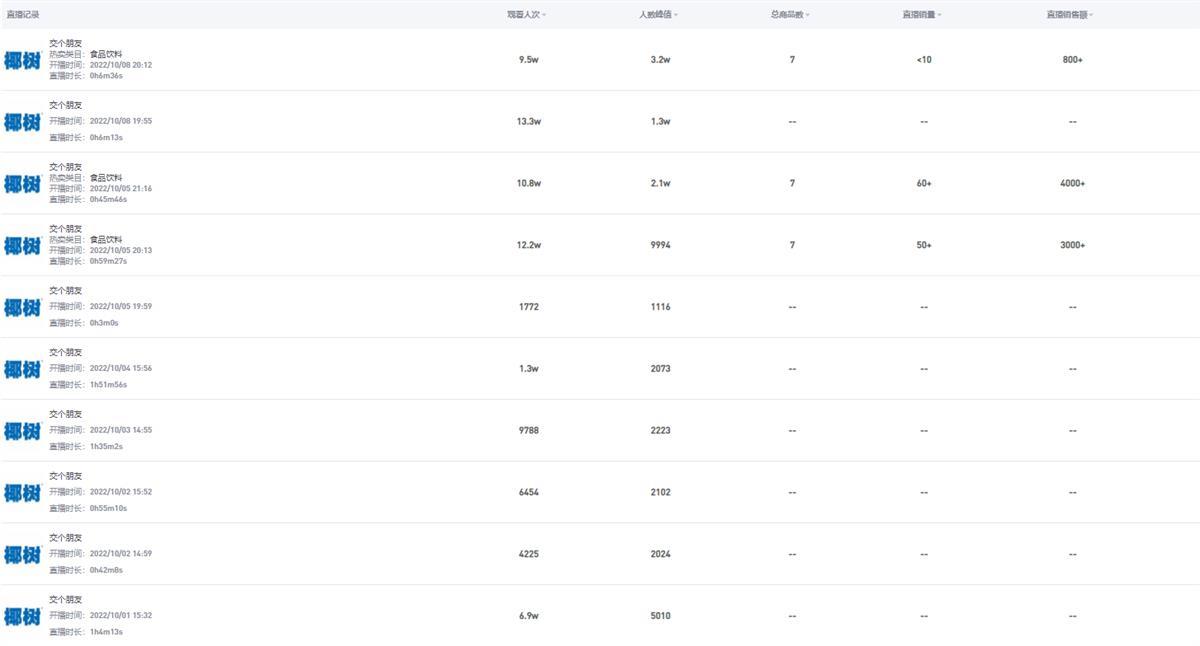Image resolution: width=1200 pixels, height=646 pixels.
Task: Click the sort arrow beside 总商品数
Action: [807, 15]
